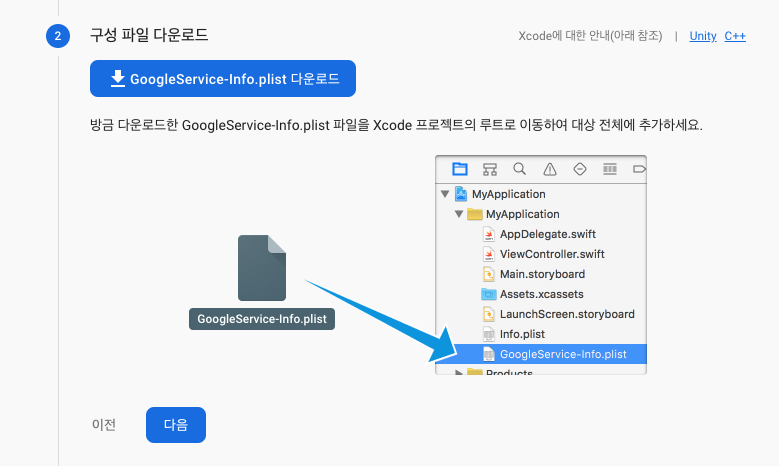
Task: Open the C++ link
Action: [x=735, y=36]
